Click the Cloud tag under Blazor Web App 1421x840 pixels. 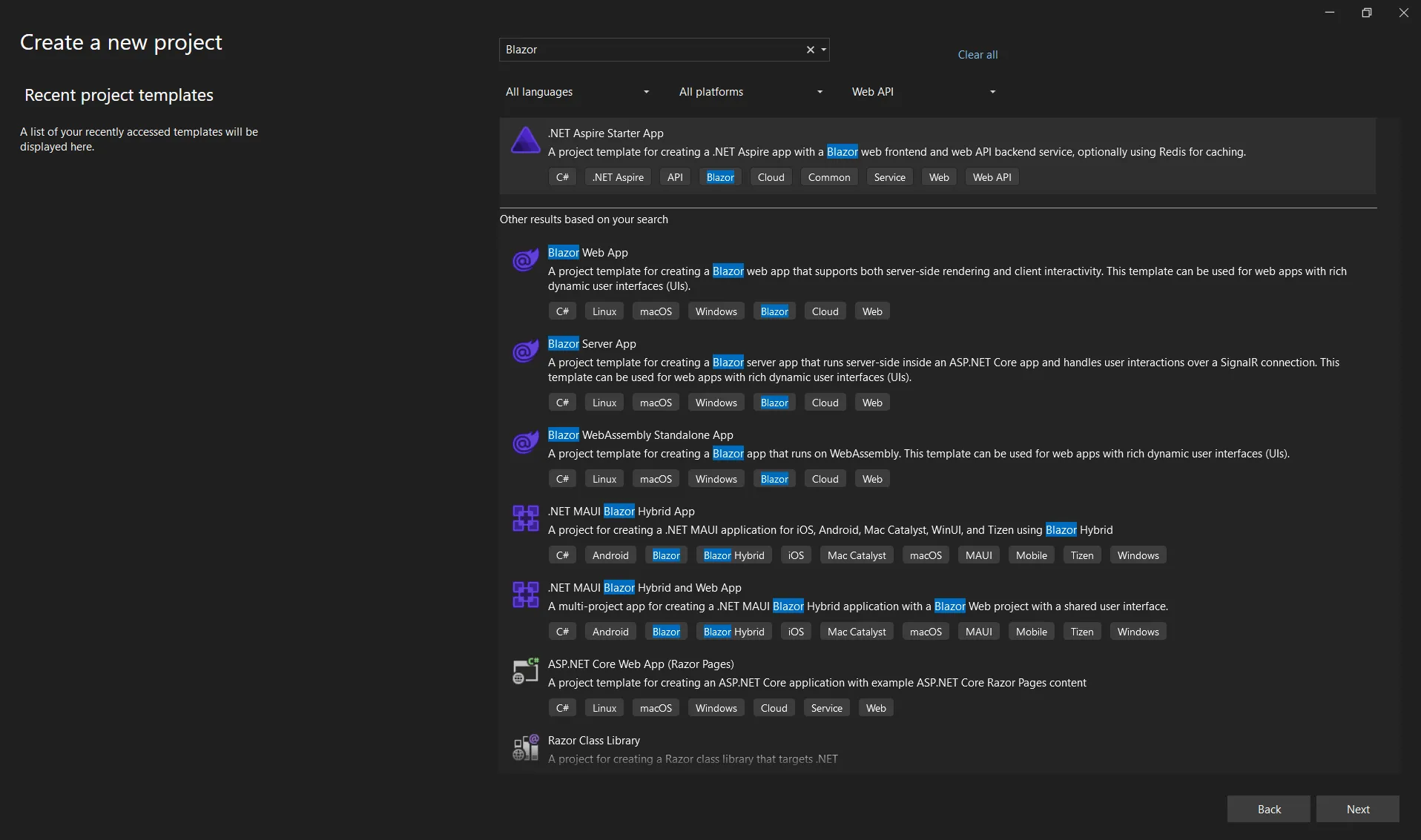(x=825, y=311)
